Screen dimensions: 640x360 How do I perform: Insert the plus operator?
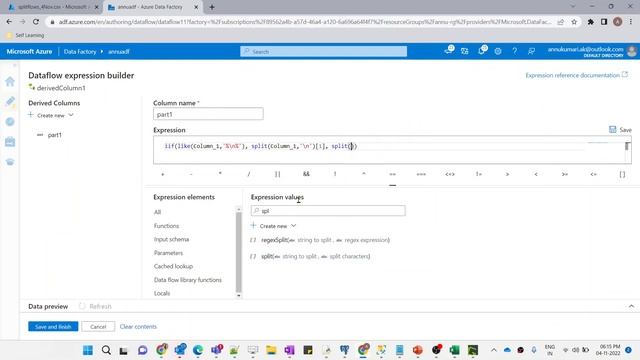162,174
